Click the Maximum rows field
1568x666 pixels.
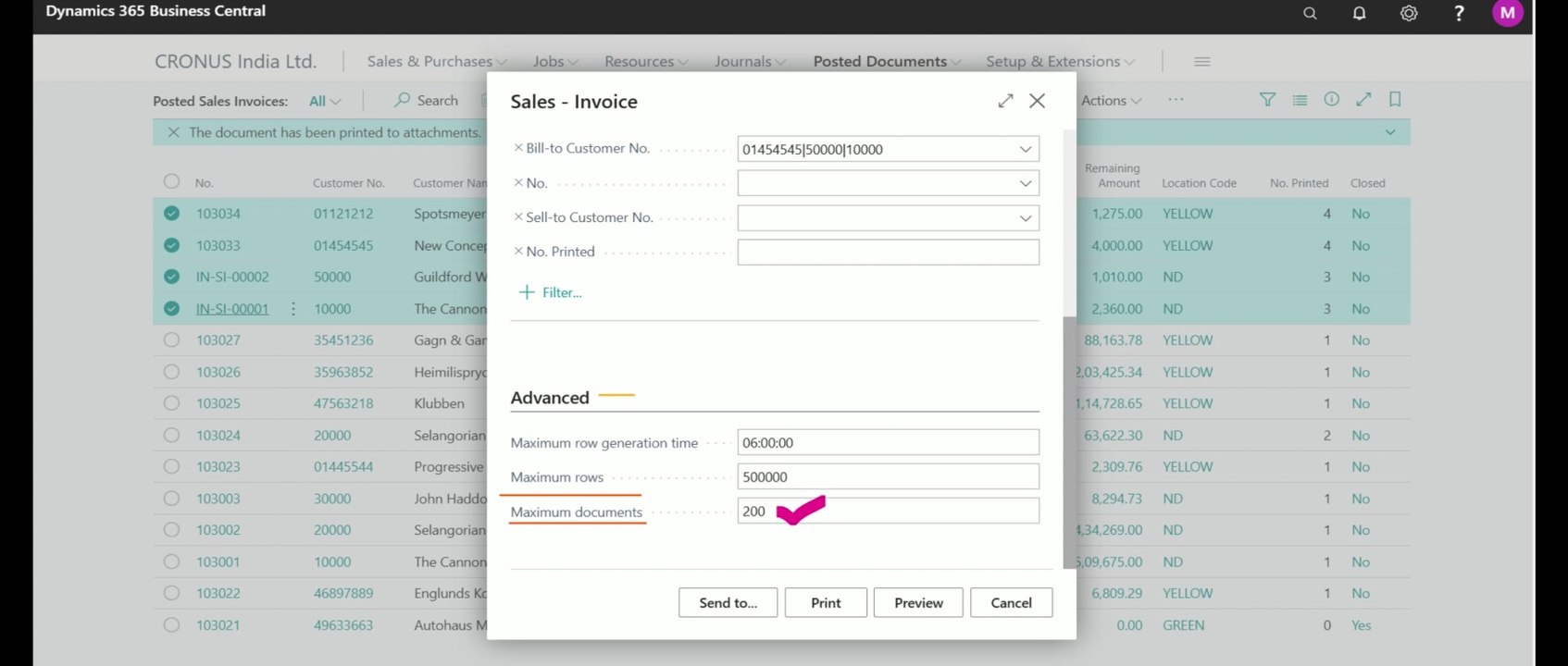pos(888,476)
